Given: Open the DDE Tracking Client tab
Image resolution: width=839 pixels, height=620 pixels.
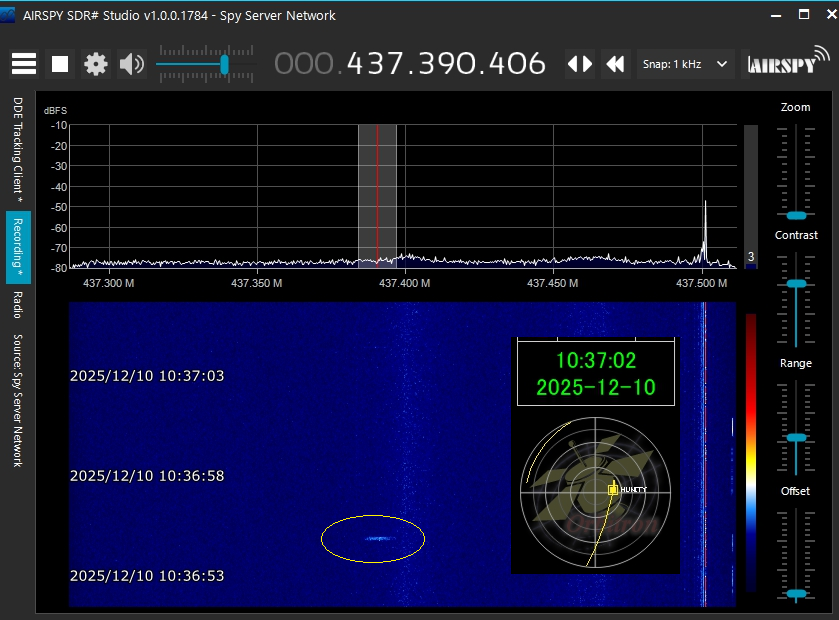Looking at the screenshot, I should pos(18,149).
